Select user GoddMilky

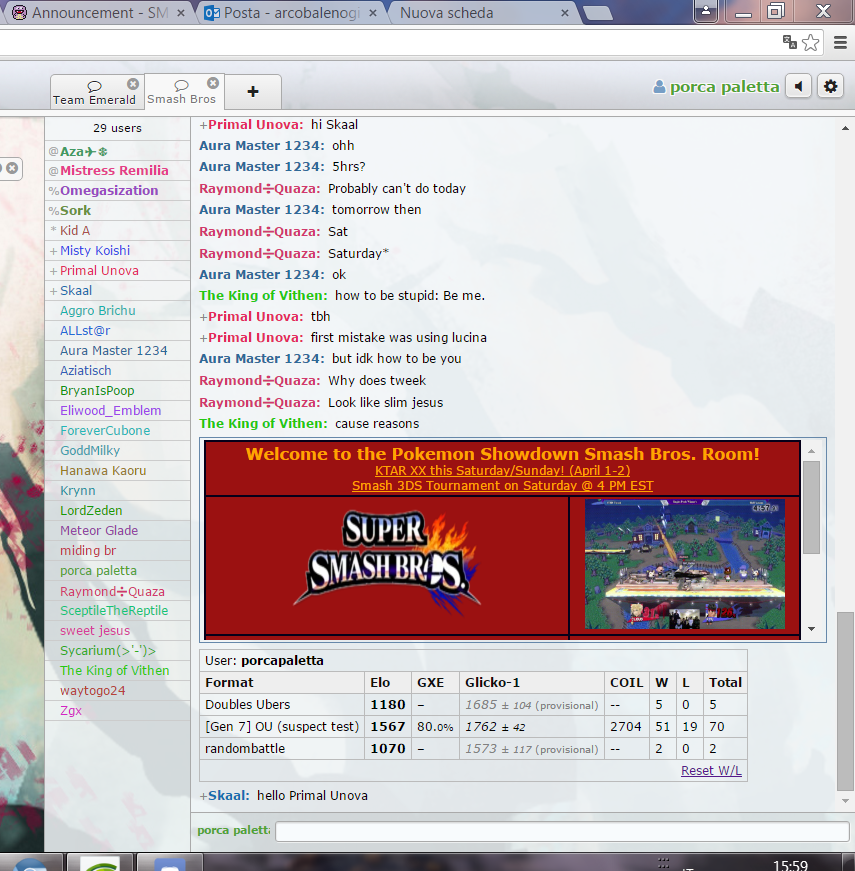[117, 450]
